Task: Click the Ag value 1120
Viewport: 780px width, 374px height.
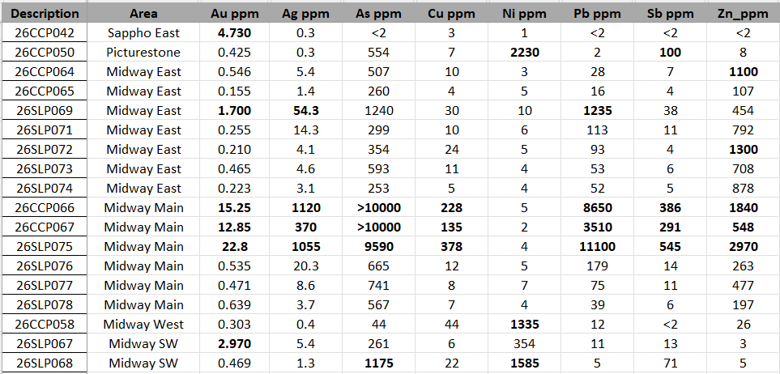Action: 304,207
